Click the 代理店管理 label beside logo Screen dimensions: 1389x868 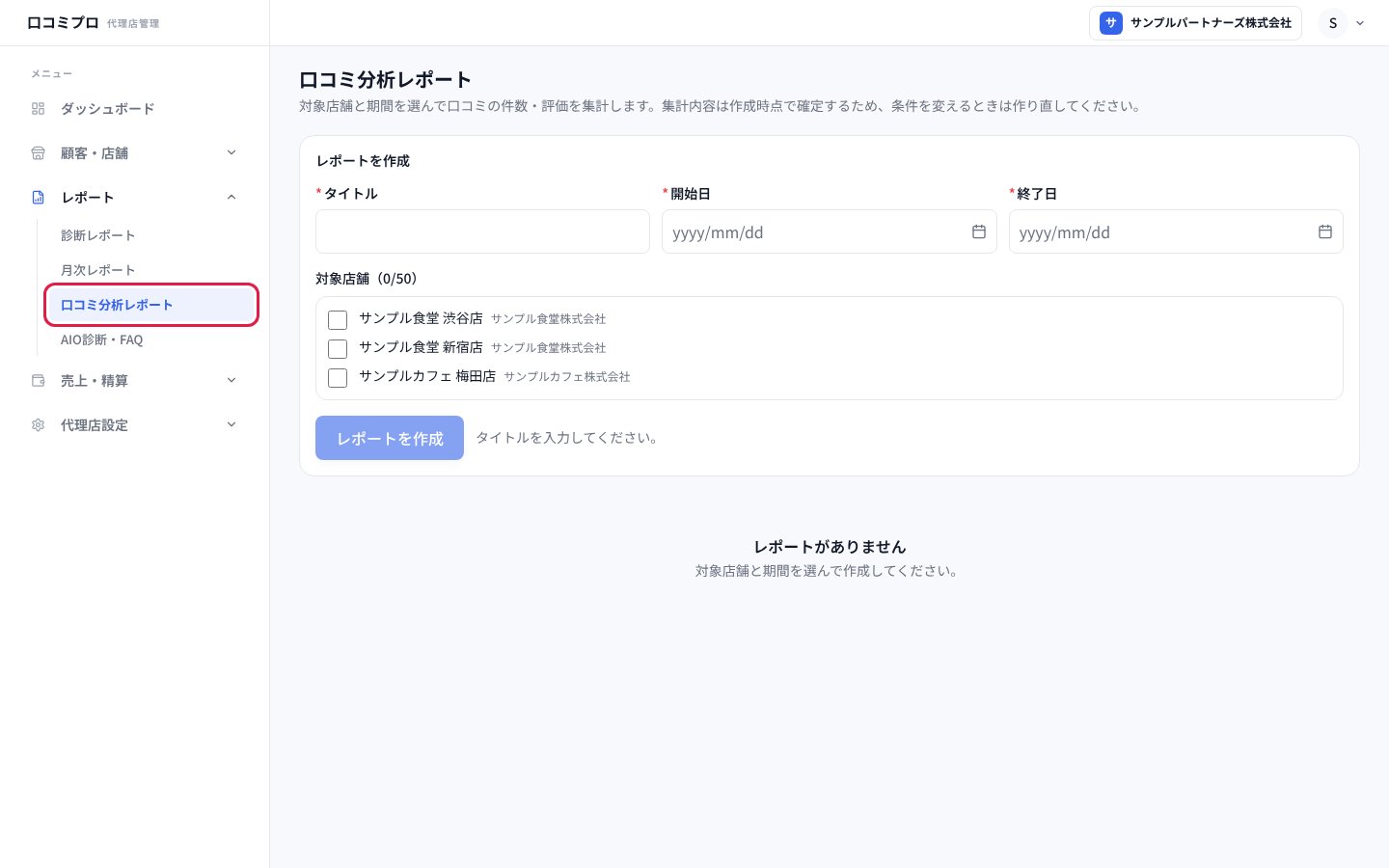coord(133,24)
